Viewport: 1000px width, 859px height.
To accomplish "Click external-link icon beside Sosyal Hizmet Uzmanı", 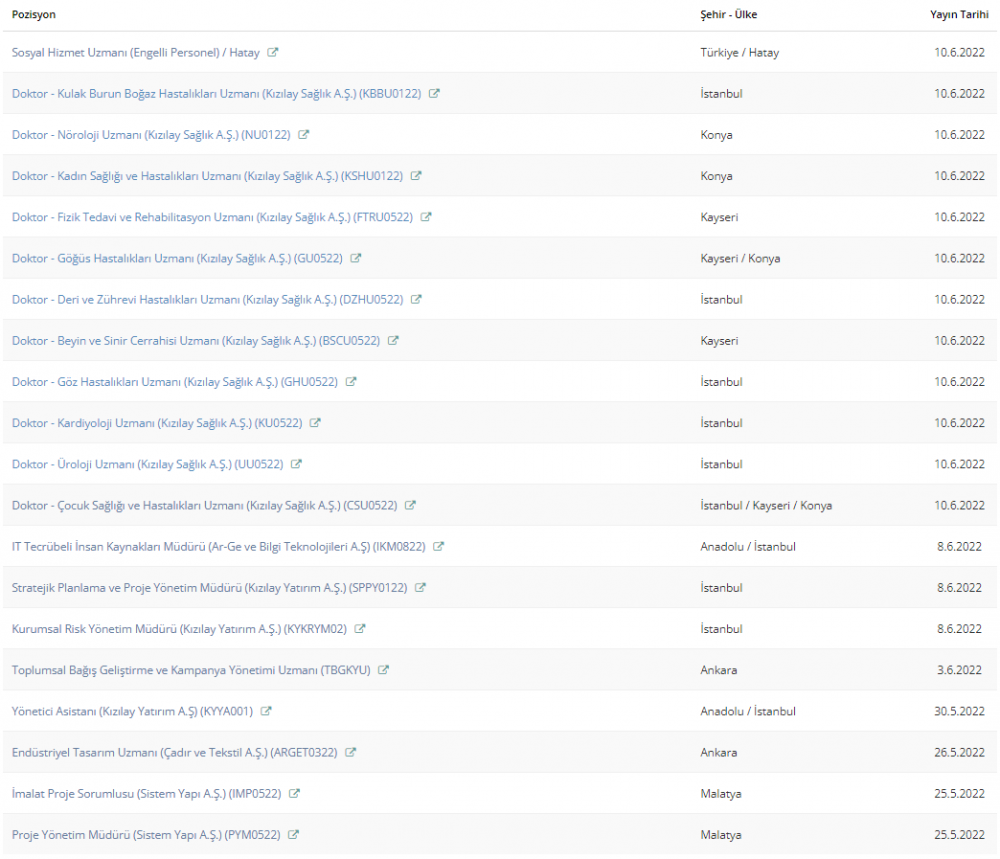I will tap(272, 52).
